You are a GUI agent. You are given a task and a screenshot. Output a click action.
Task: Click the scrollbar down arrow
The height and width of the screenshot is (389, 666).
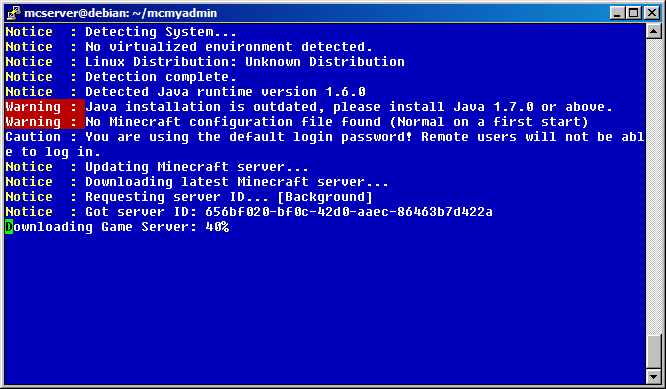click(653, 376)
